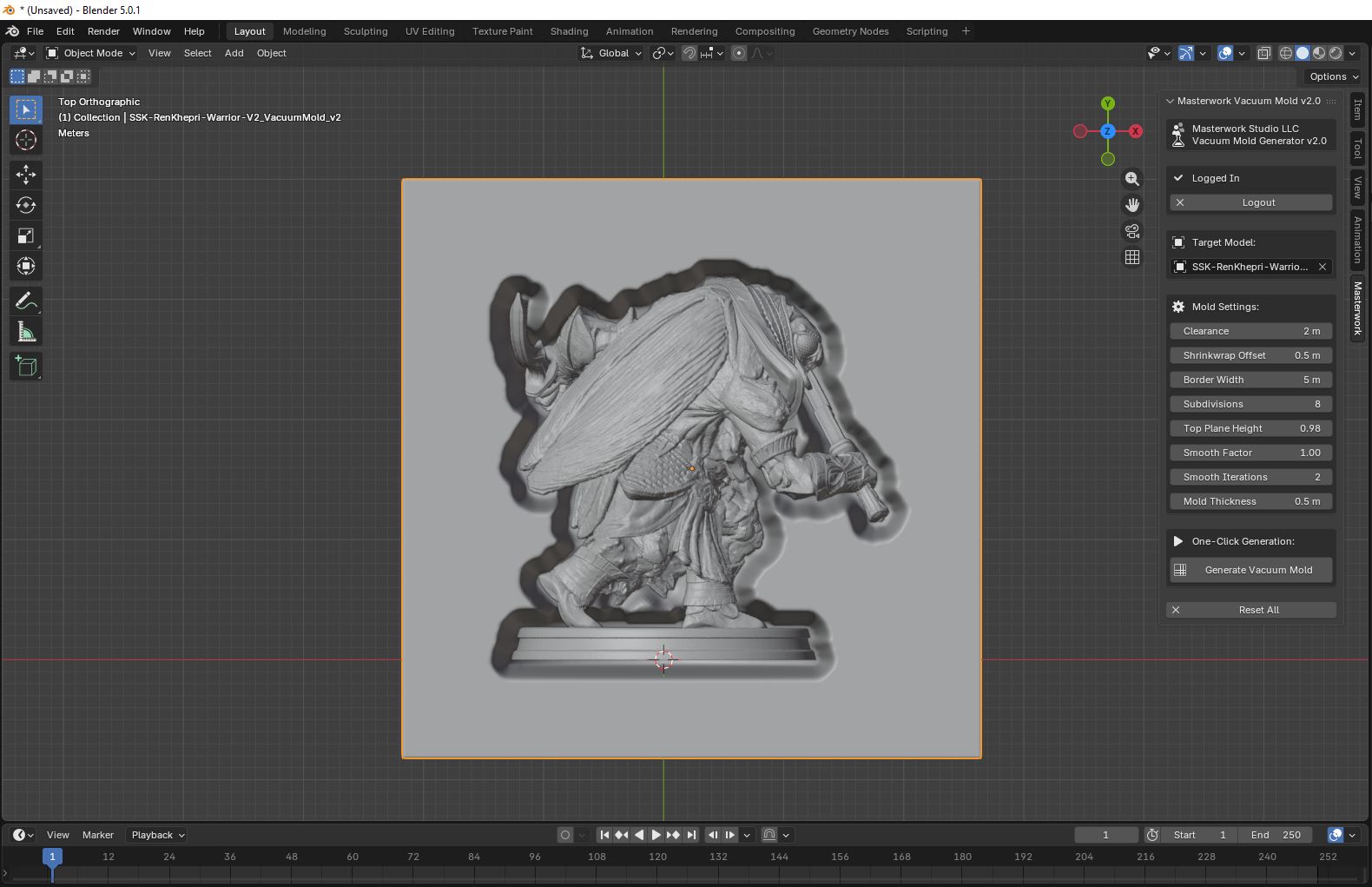Toggle camera view in viewport
Image resolution: width=1372 pixels, height=887 pixels.
[1132, 231]
